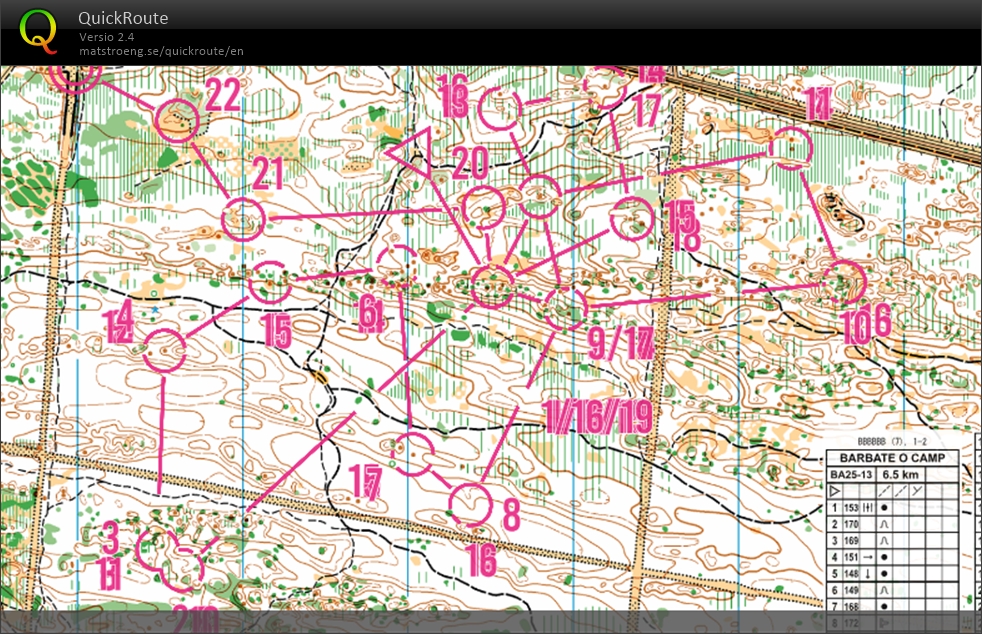Click the QuickRoute Q logo
The height and width of the screenshot is (634, 982).
(x=39, y=30)
